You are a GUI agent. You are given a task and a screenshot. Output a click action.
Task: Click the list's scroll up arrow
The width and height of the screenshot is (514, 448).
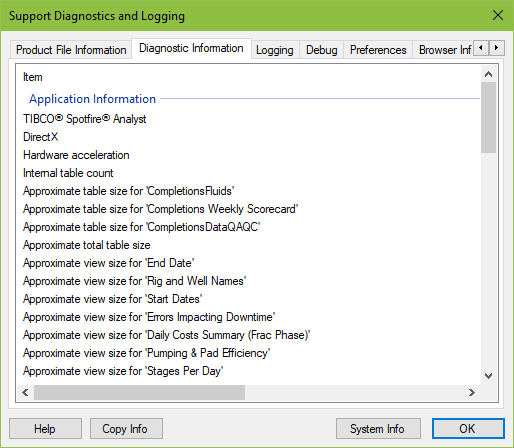click(x=488, y=74)
